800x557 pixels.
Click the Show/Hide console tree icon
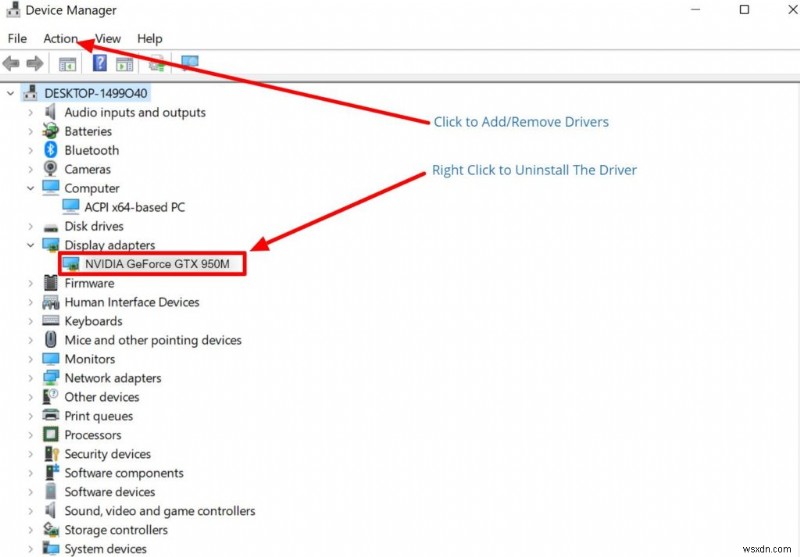67,64
